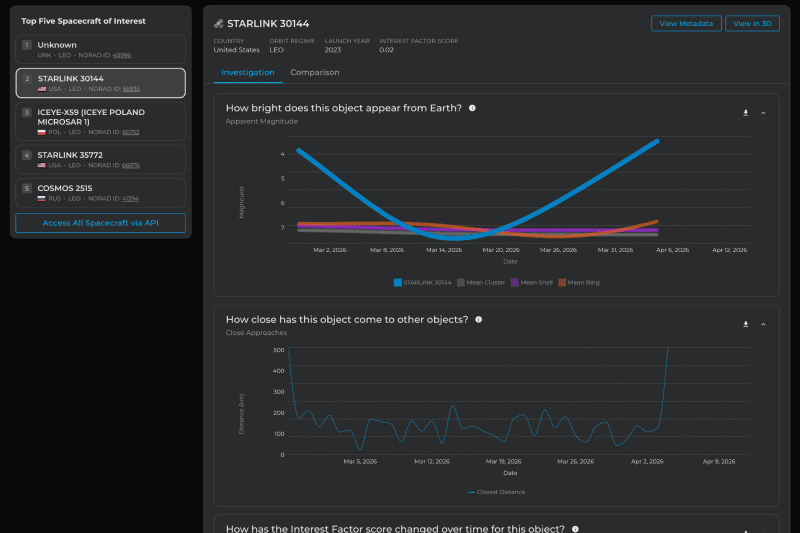This screenshot has height=533, width=800.
Task: Click the blue STARLINK 30144 legend color swatch
Action: [x=397, y=283]
